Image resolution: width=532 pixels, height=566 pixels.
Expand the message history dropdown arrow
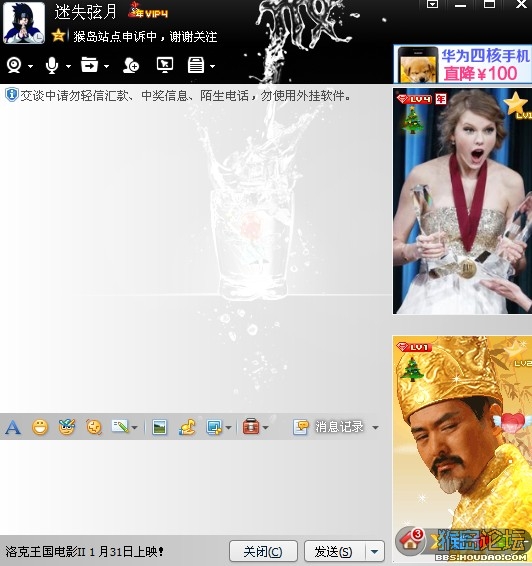(375, 428)
